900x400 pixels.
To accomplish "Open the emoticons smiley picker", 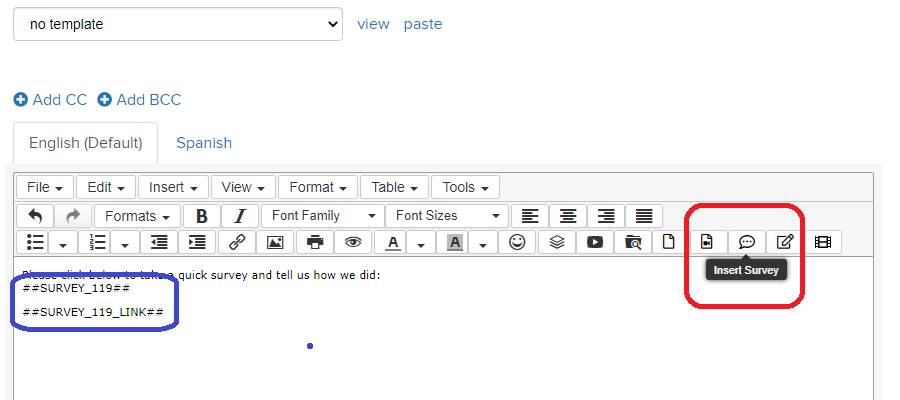I will (517, 242).
